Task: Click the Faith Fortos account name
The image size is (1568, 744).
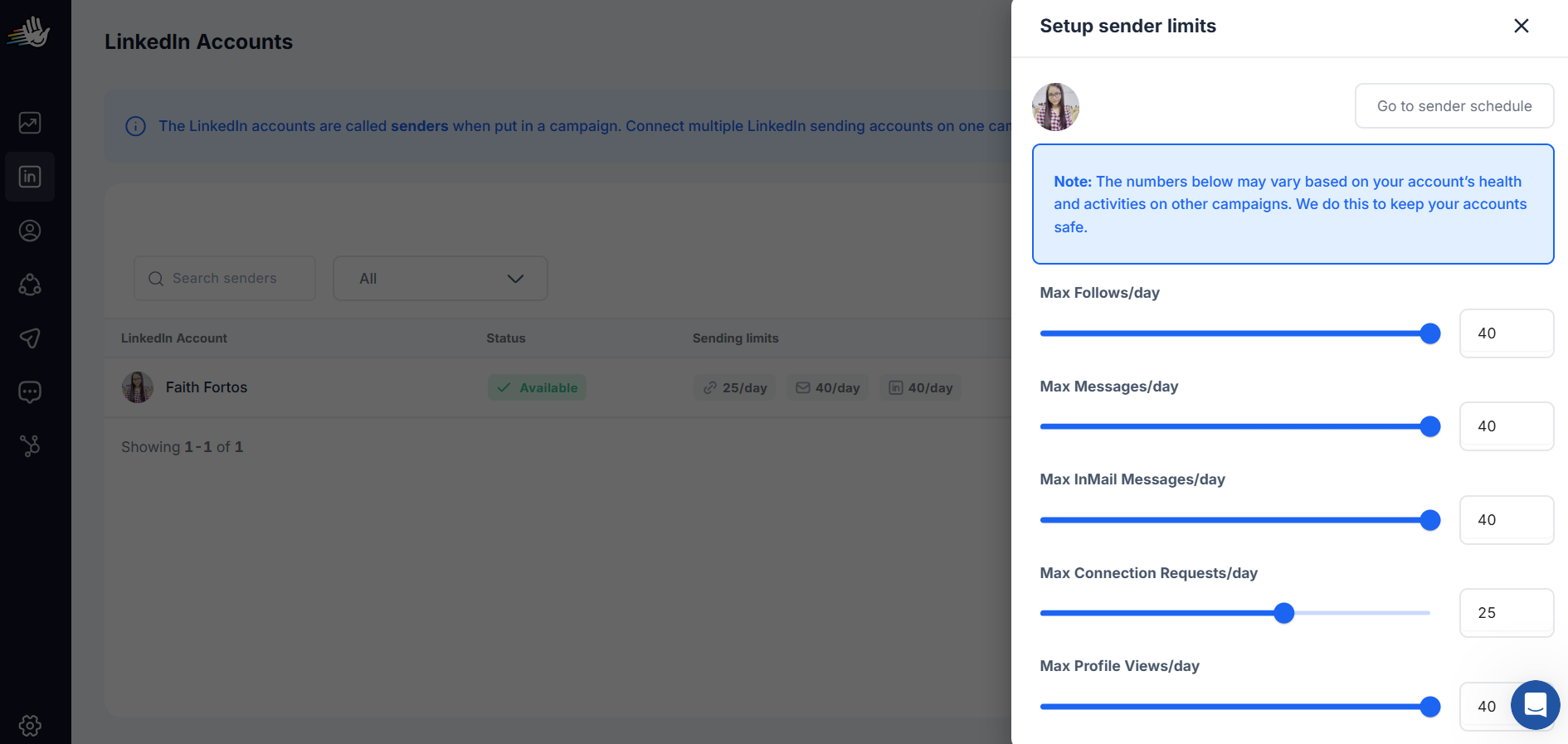Action: tap(207, 387)
